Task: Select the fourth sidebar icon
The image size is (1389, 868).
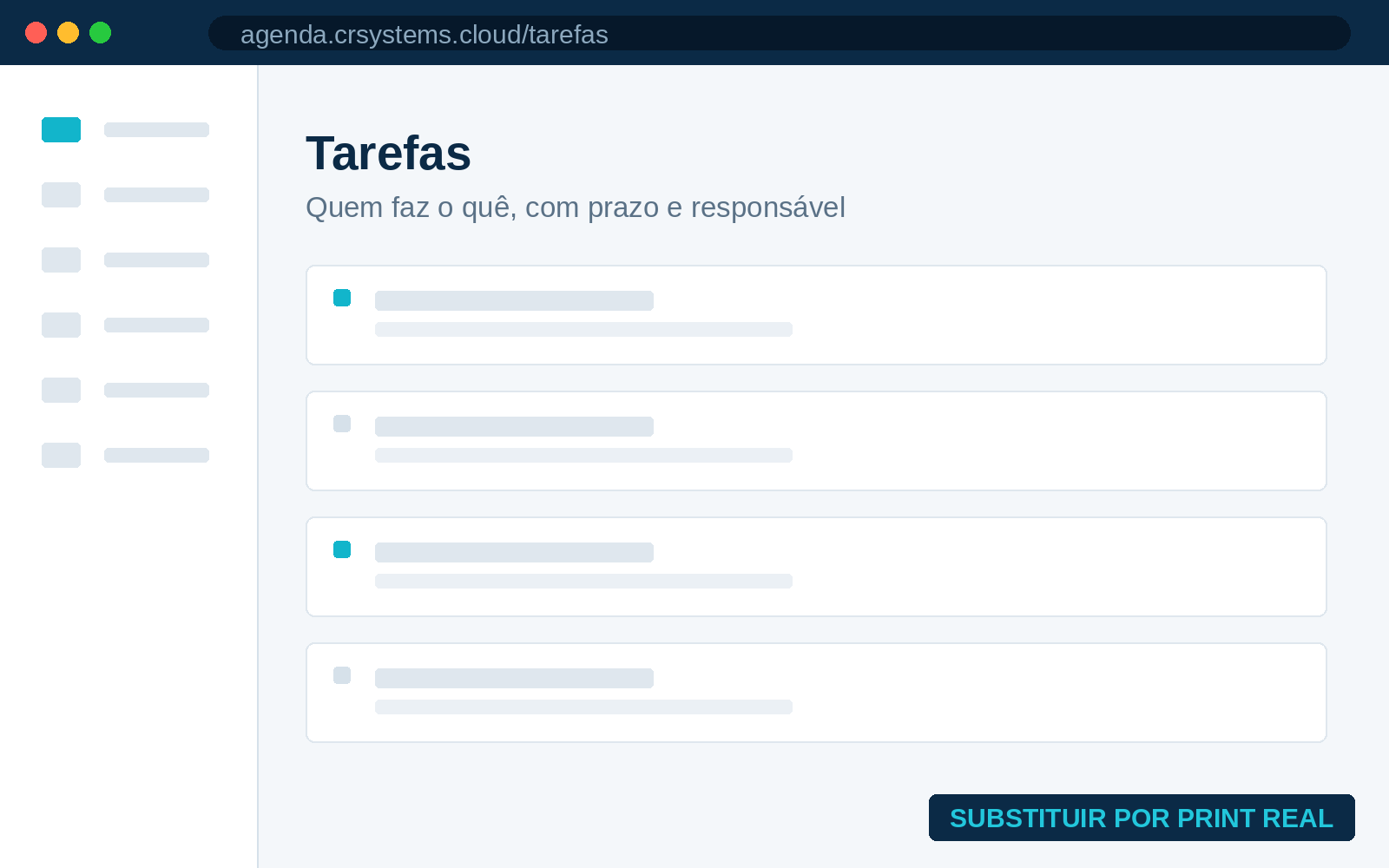Action: pyautogui.click(x=61, y=325)
